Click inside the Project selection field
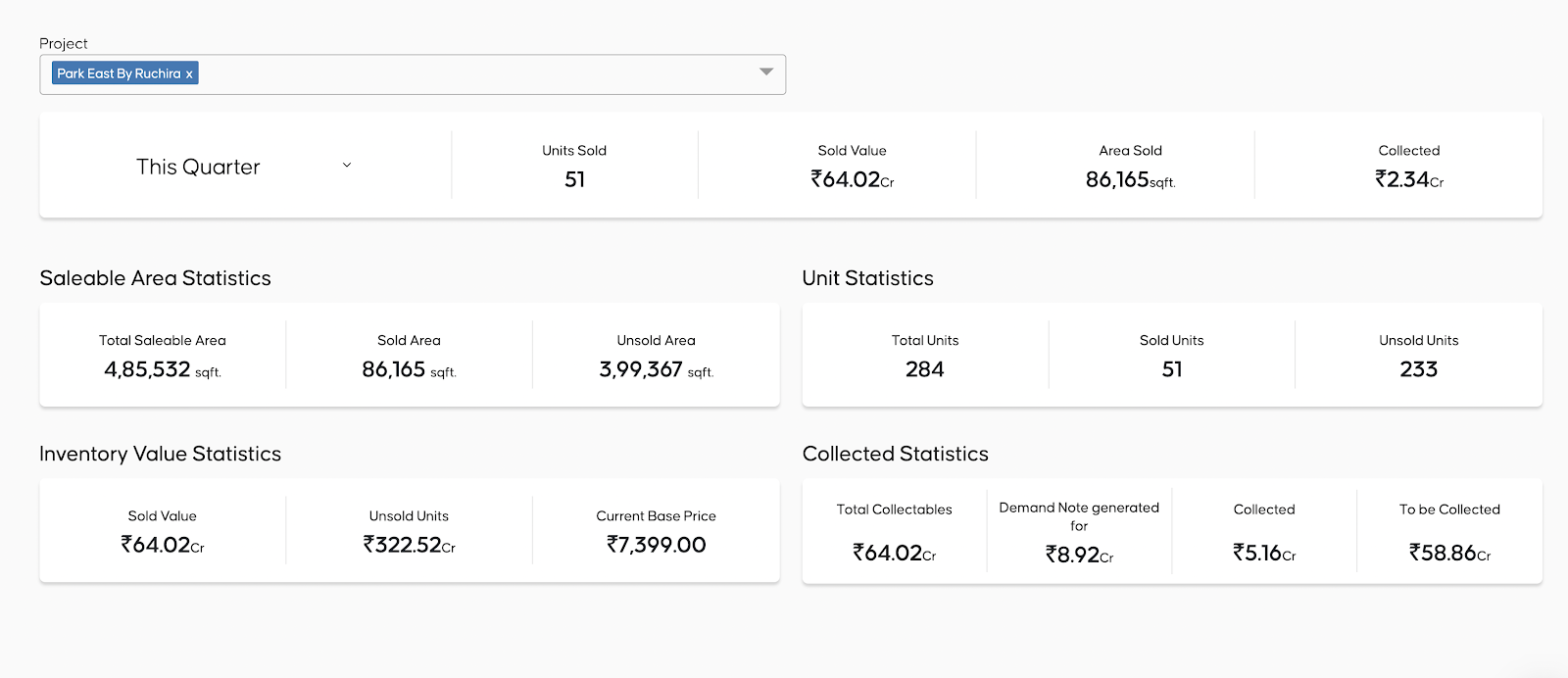This screenshot has width=1568, height=678. pyautogui.click(x=470, y=74)
